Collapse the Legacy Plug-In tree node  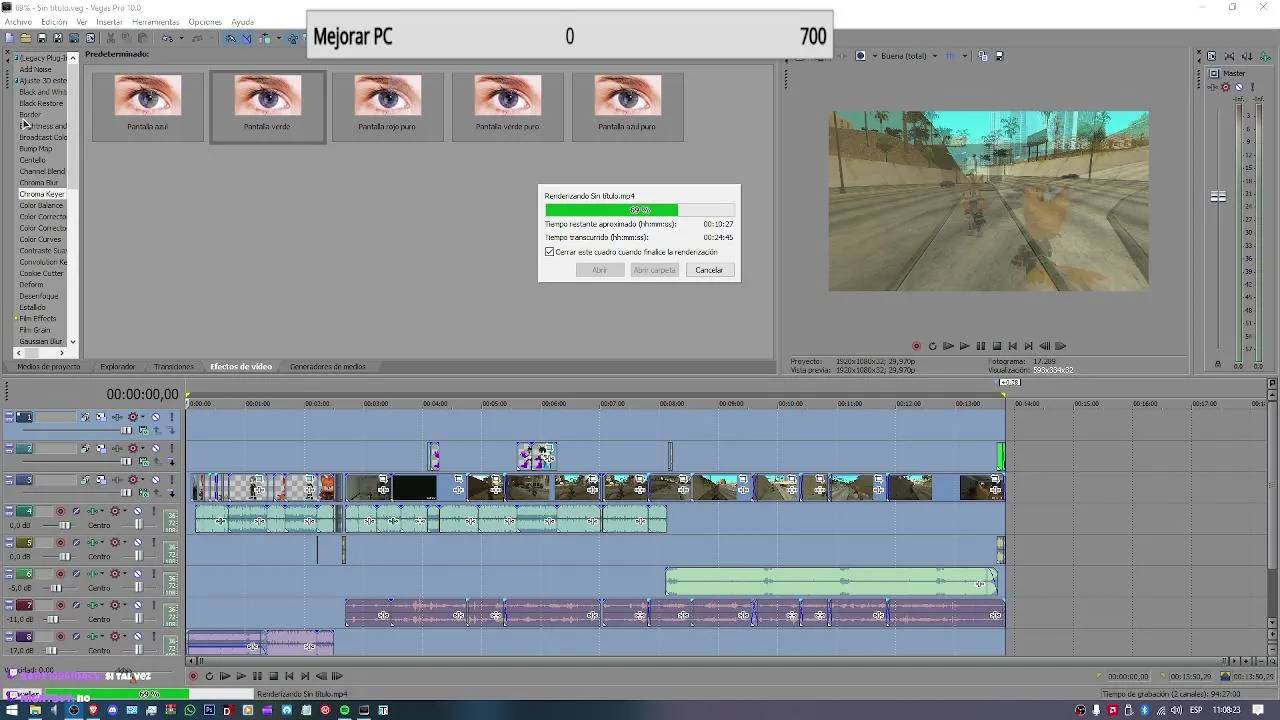17,58
